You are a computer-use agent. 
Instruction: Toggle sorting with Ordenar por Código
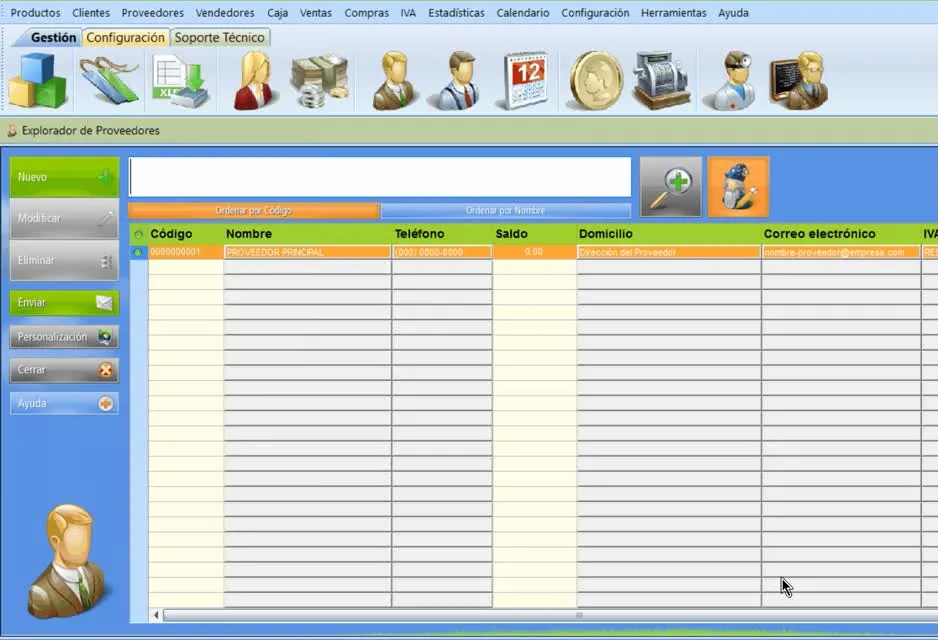click(x=254, y=211)
